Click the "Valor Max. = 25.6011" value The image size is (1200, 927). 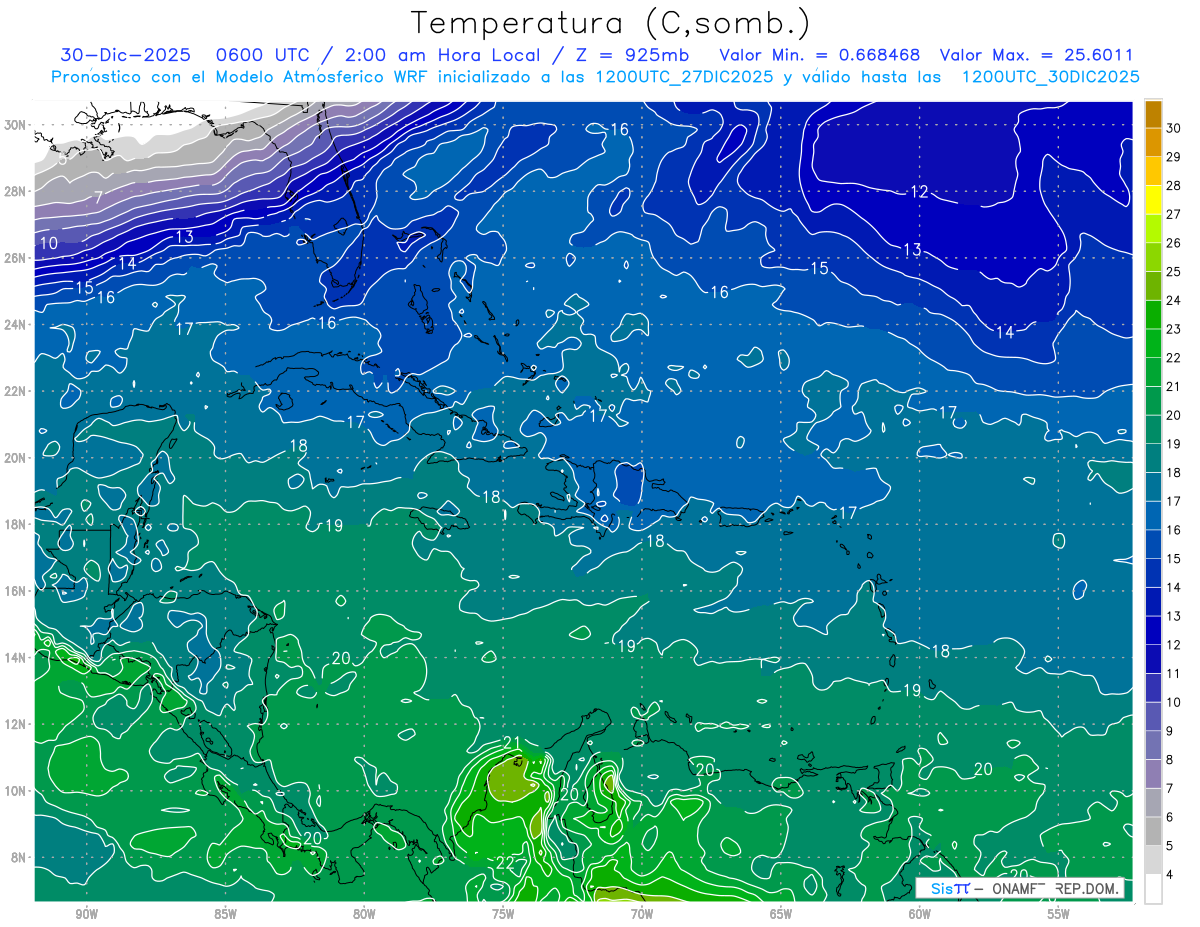tap(1037, 55)
